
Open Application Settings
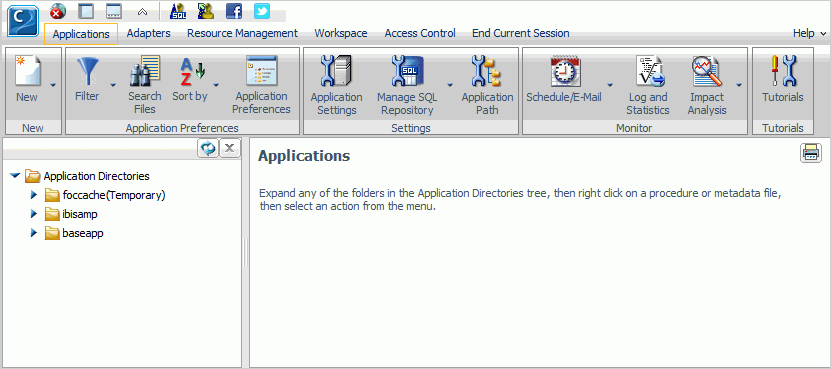point(336,85)
